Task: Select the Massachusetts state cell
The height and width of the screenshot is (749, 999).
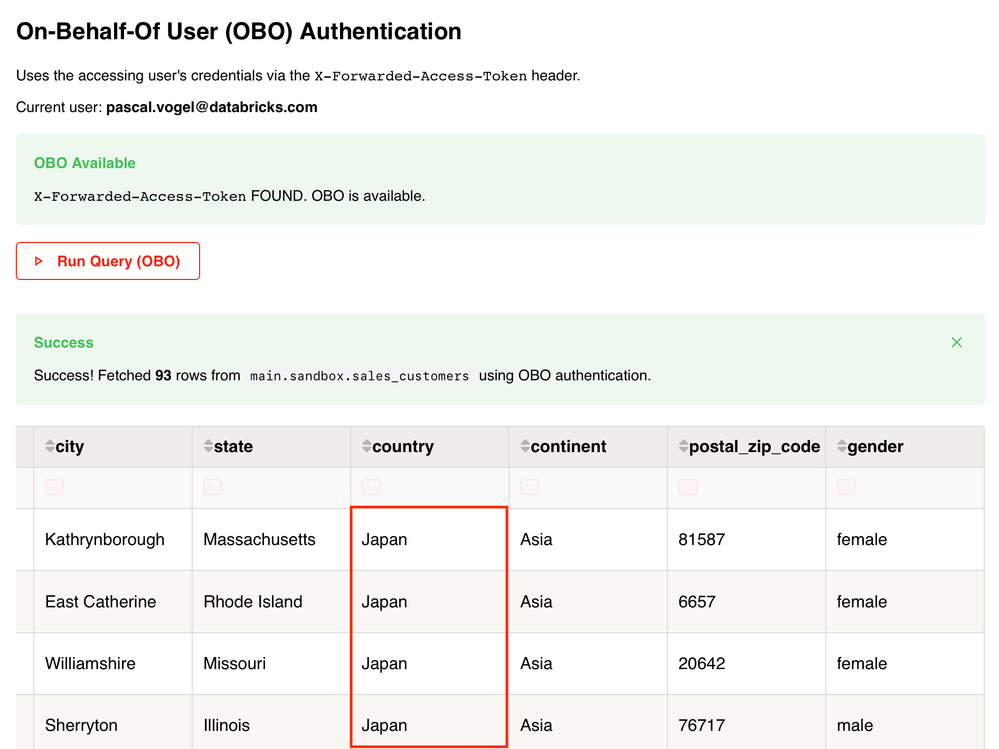Action: point(271,539)
